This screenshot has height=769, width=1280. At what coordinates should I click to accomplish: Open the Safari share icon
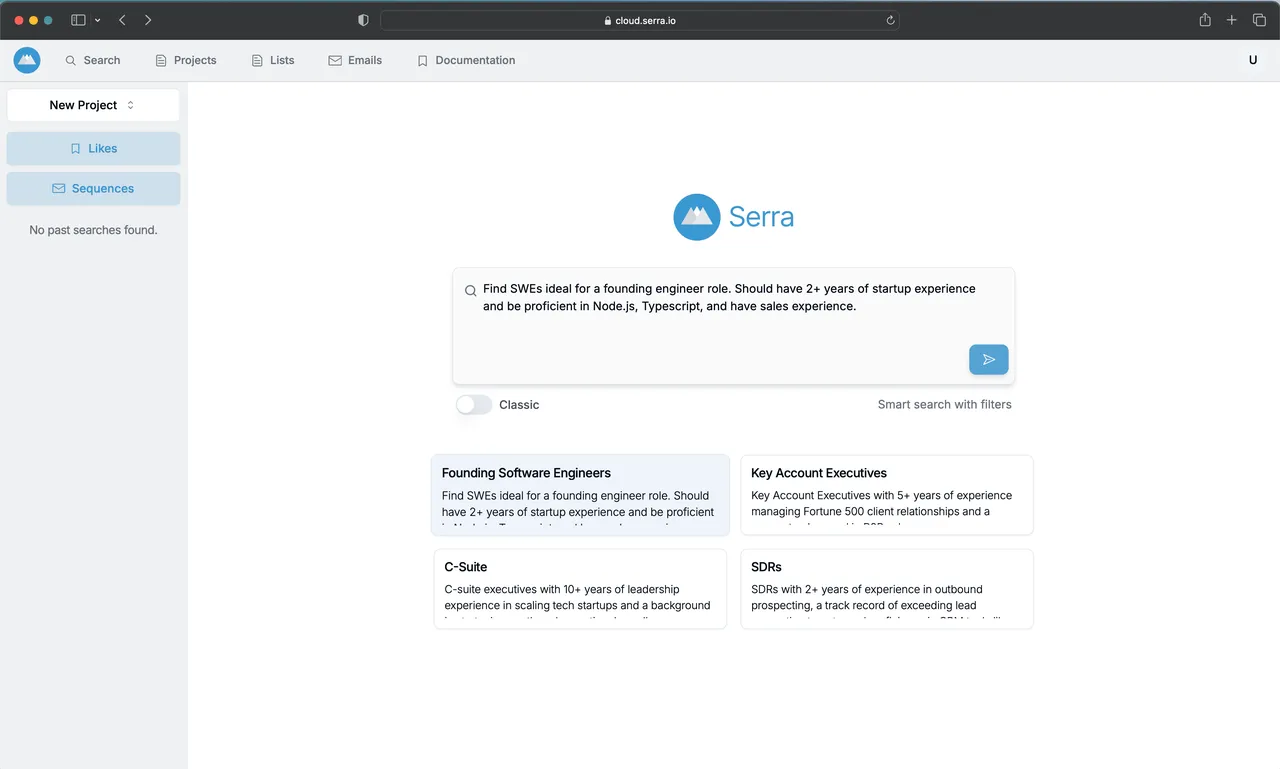(x=1205, y=20)
